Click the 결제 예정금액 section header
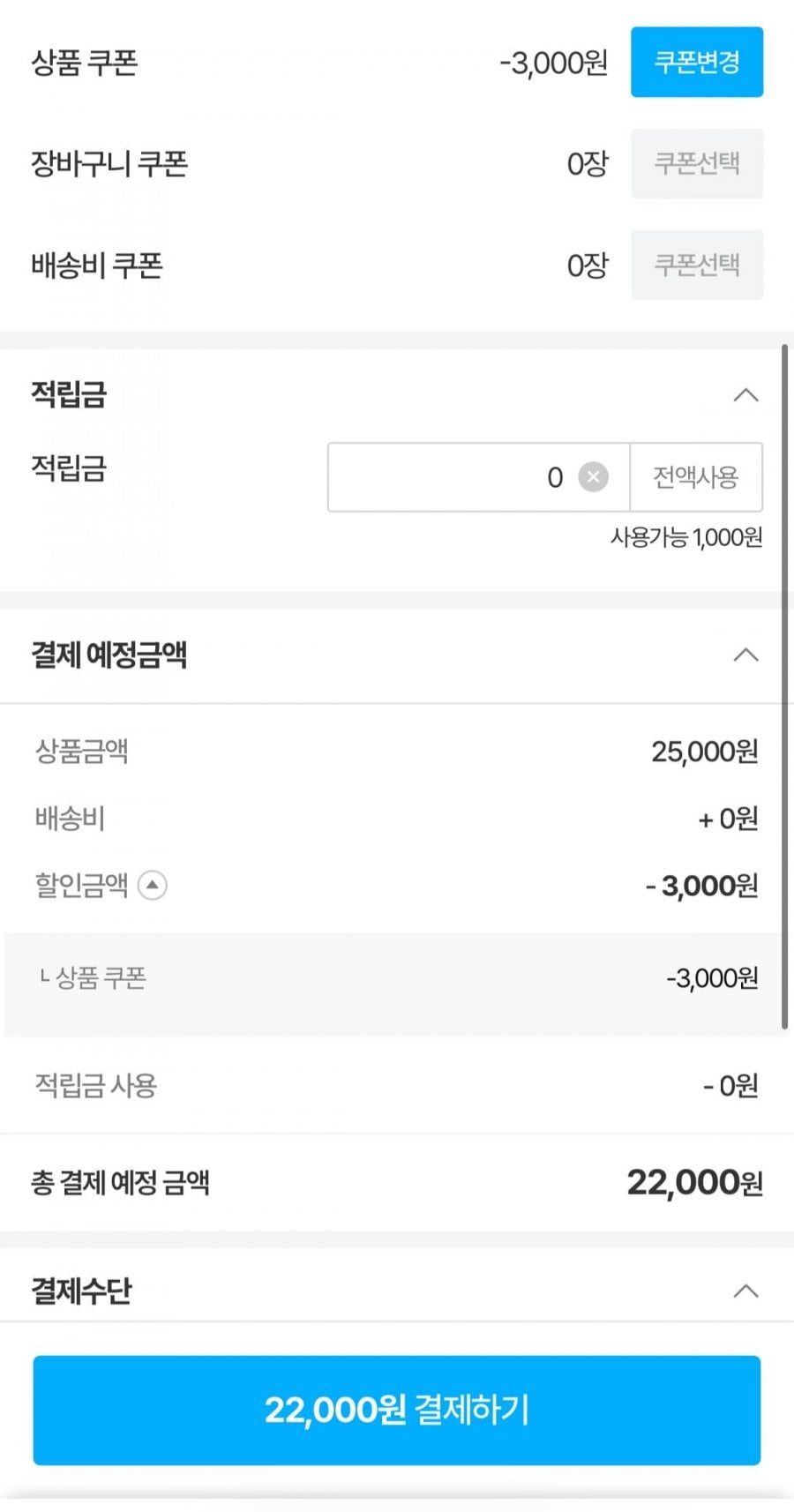 click(x=109, y=655)
